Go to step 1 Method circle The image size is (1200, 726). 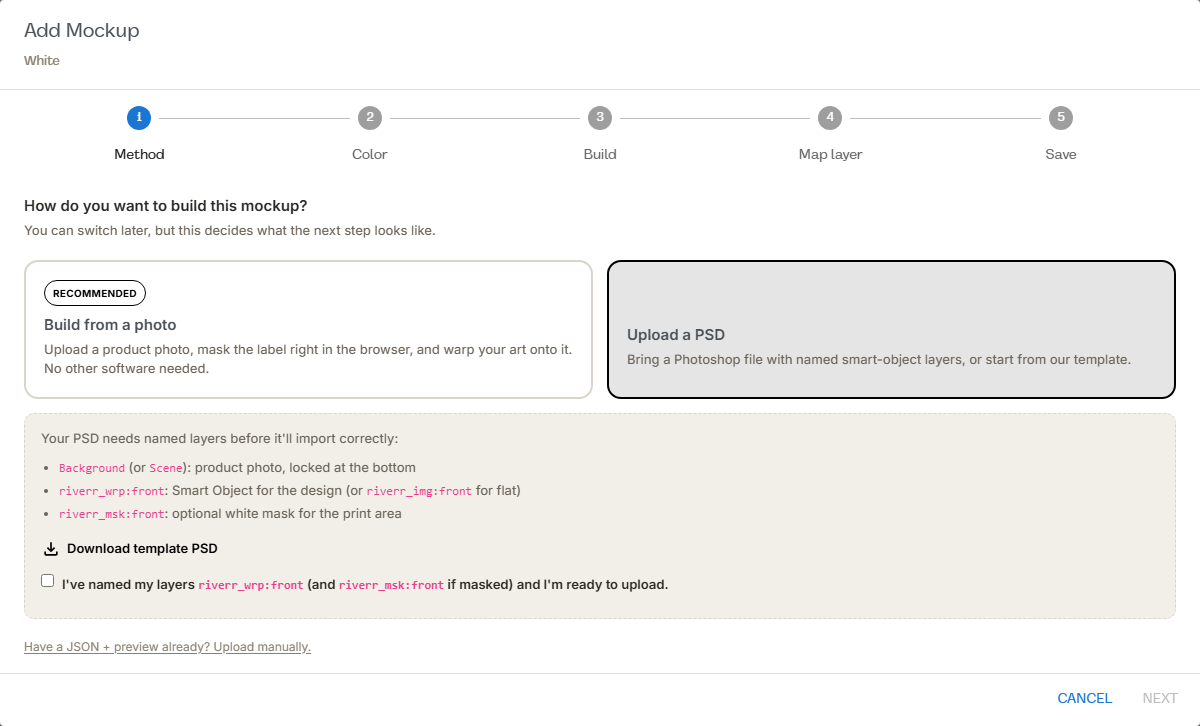coord(139,118)
